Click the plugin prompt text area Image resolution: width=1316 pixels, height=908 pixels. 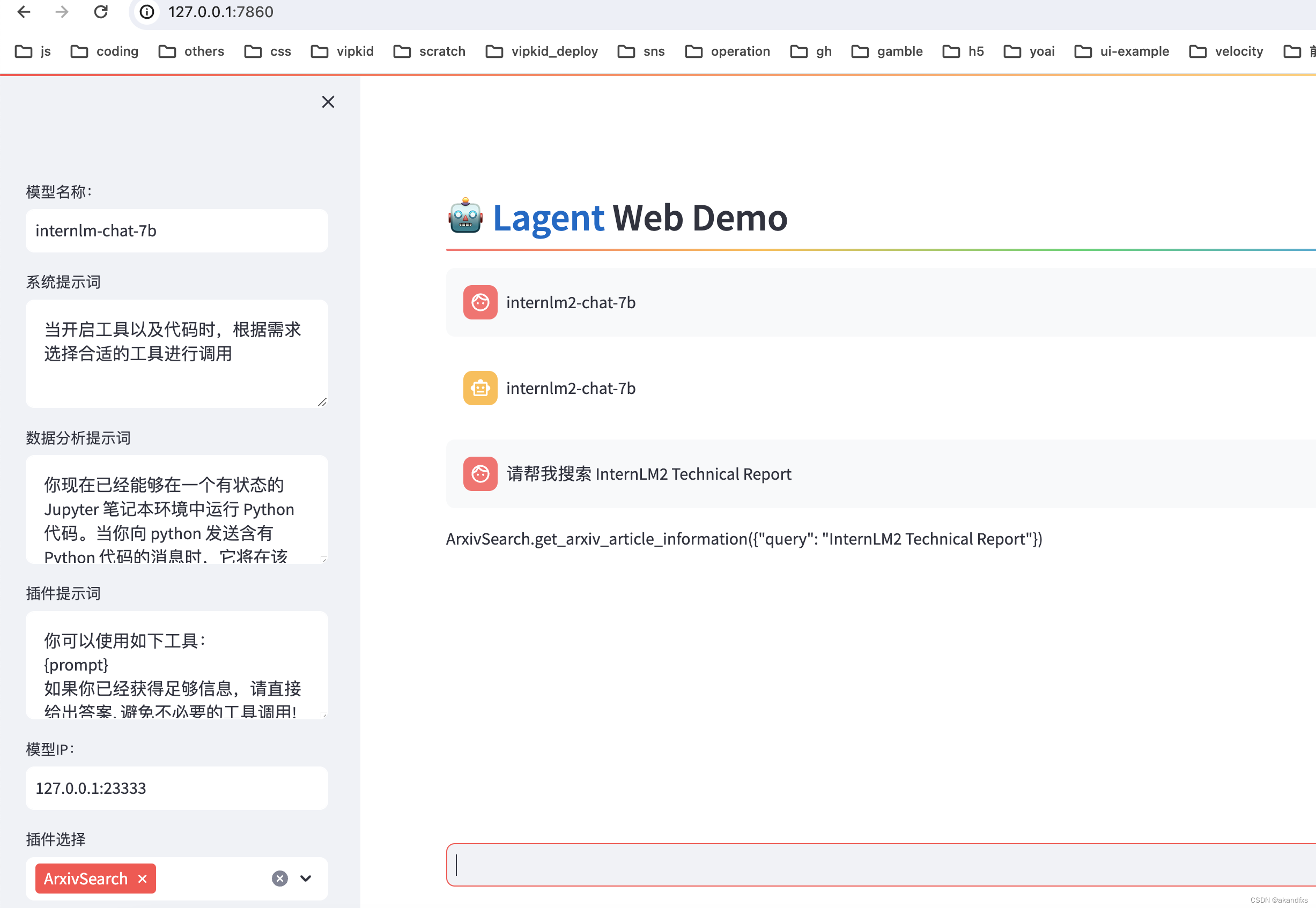pyautogui.click(x=176, y=665)
